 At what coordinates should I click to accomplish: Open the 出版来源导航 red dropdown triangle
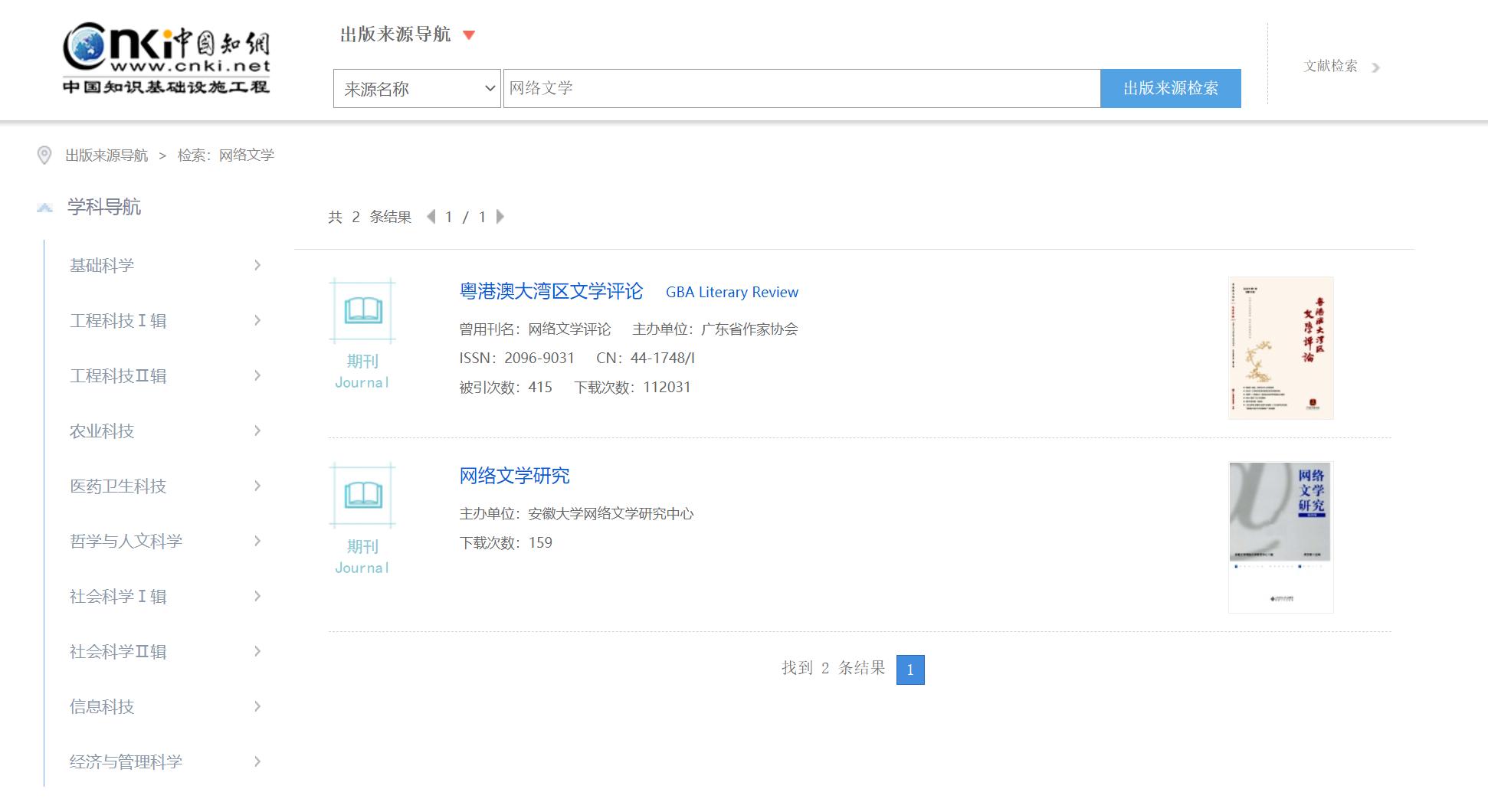pyautogui.click(x=470, y=35)
